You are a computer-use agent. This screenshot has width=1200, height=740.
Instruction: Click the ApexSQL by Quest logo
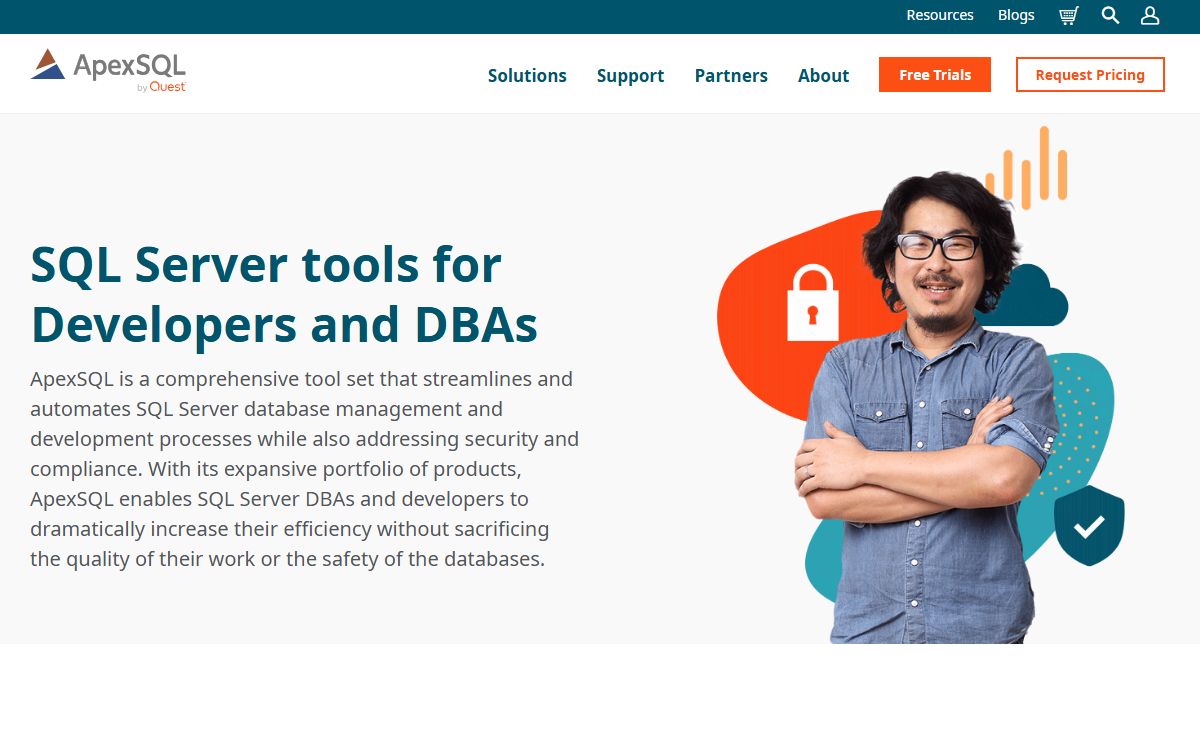tap(108, 70)
